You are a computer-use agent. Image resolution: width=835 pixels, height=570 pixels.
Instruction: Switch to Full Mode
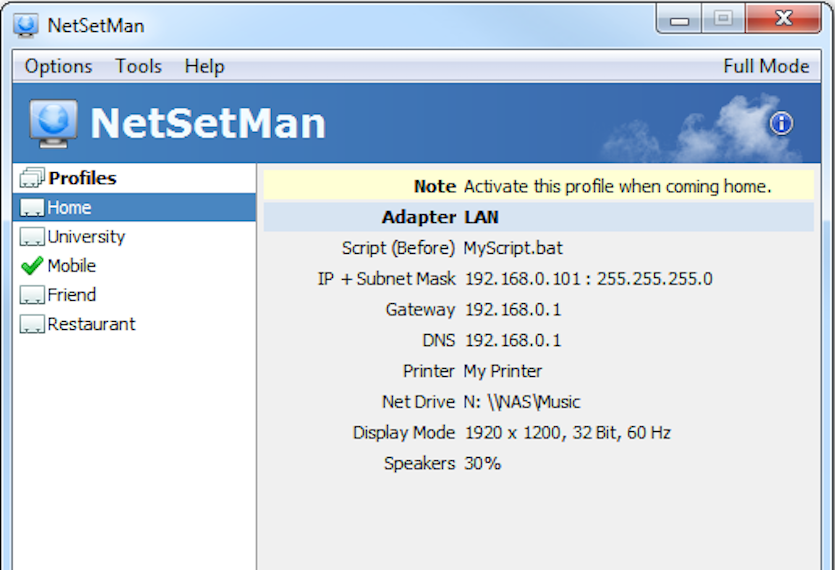click(x=766, y=67)
